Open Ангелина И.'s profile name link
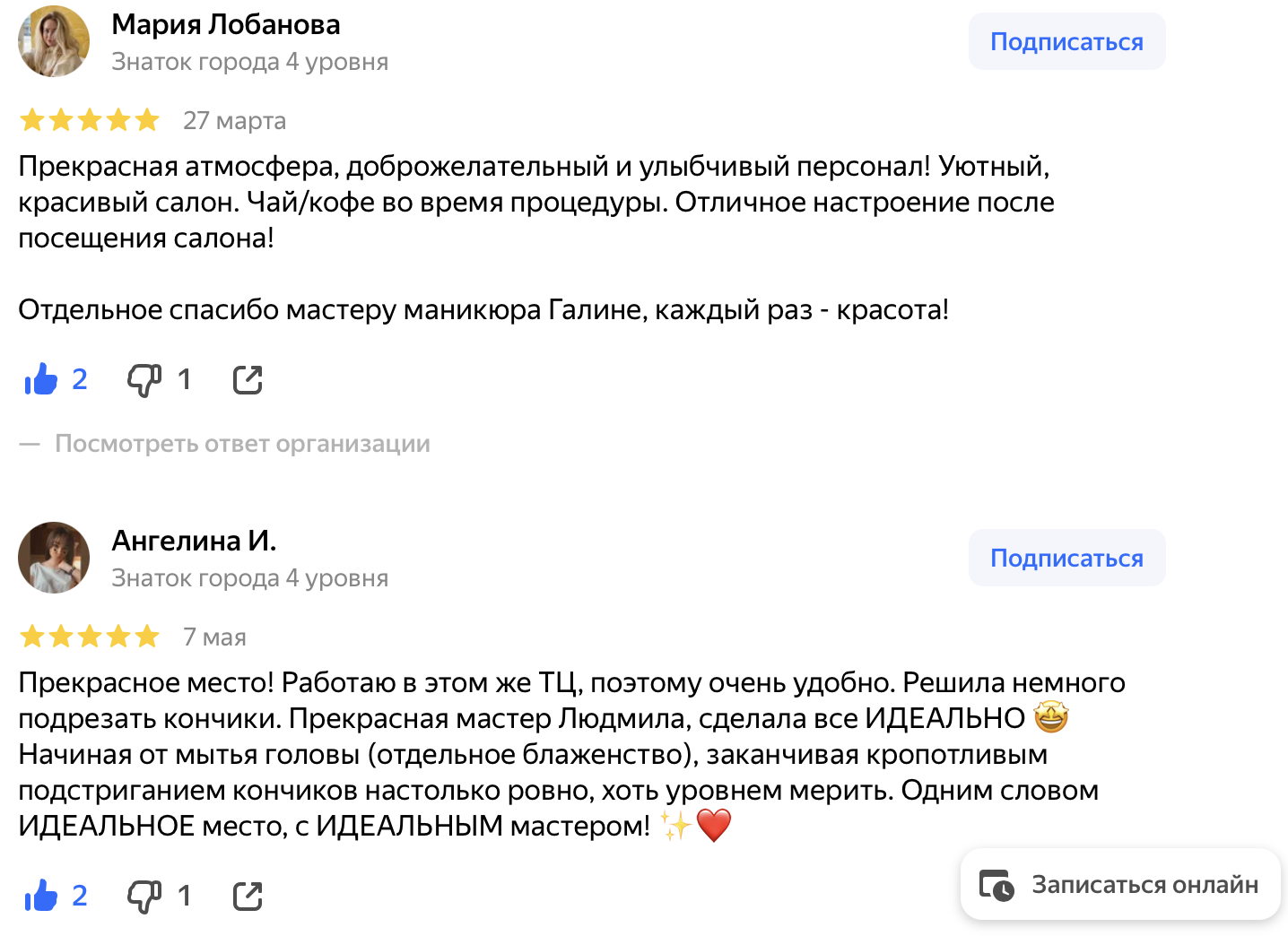The image size is (1288, 936). [x=194, y=541]
